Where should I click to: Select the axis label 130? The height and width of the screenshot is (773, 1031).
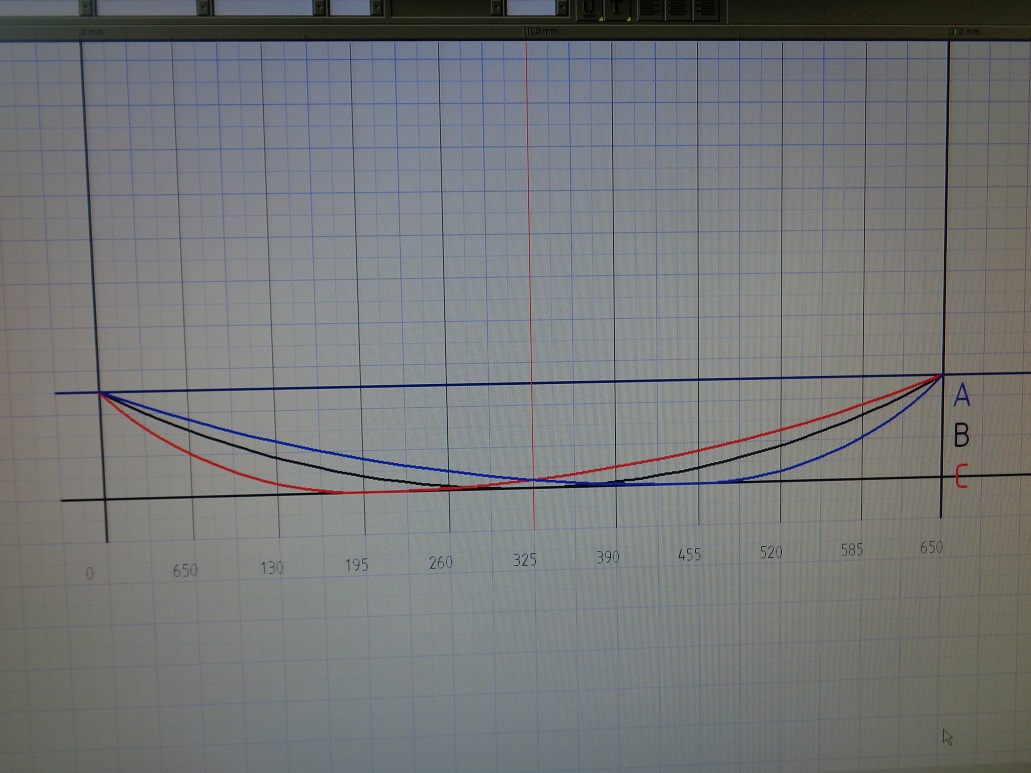(x=271, y=567)
